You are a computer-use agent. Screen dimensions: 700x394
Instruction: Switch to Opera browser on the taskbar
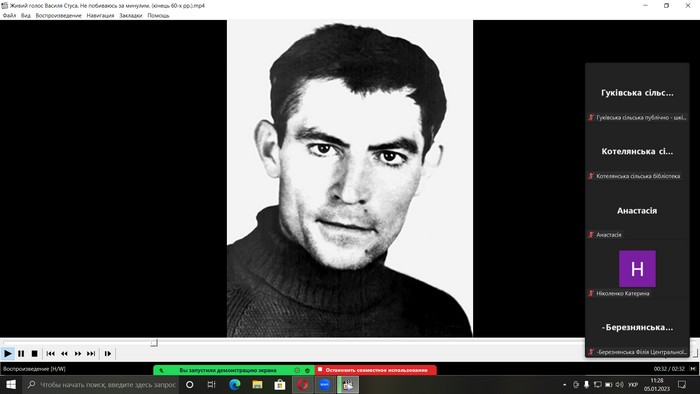[x=303, y=384]
